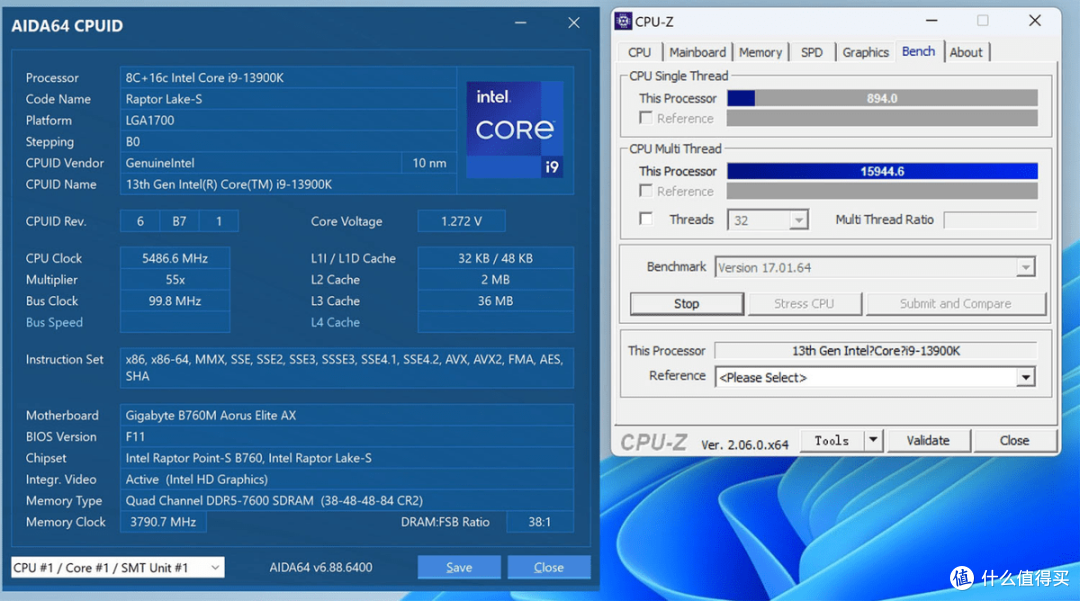Click the Save button in AIDA64
The width and height of the screenshot is (1080, 601).
pos(459,567)
